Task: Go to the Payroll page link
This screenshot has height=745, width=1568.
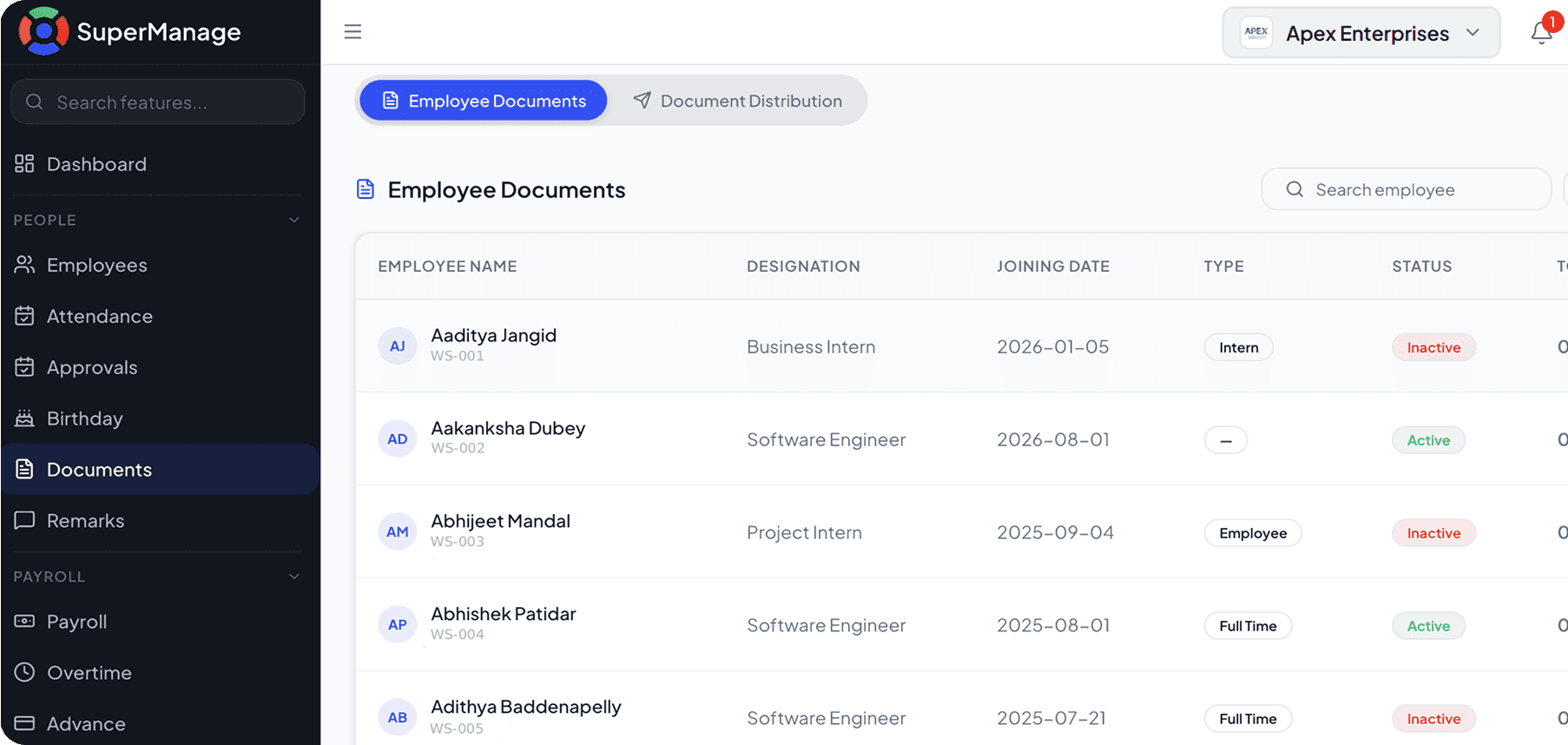Action: [x=160, y=622]
